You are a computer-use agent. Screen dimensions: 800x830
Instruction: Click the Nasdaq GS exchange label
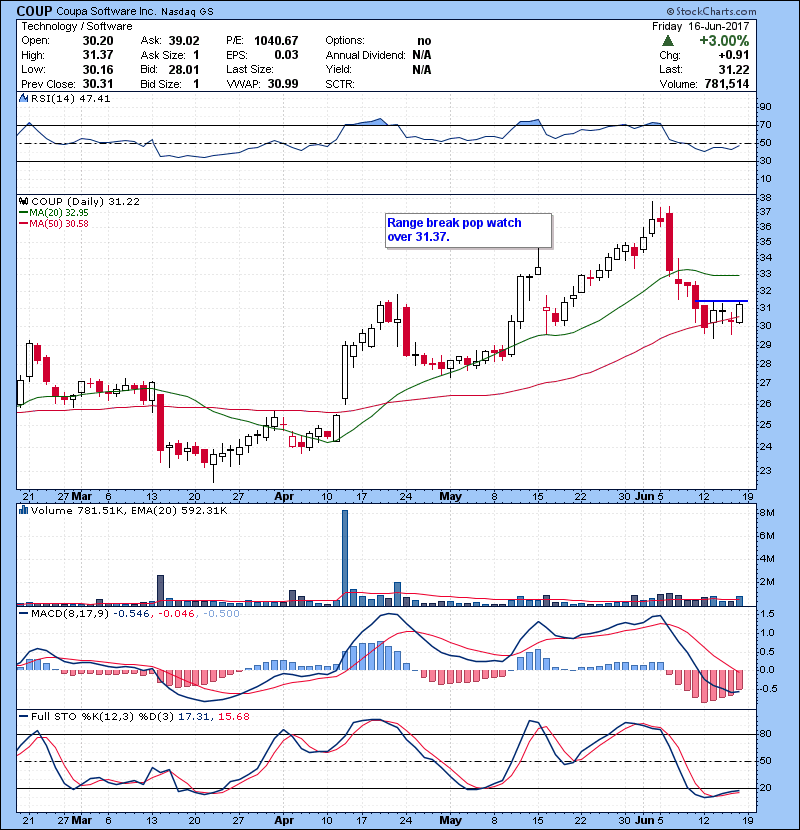[187, 12]
